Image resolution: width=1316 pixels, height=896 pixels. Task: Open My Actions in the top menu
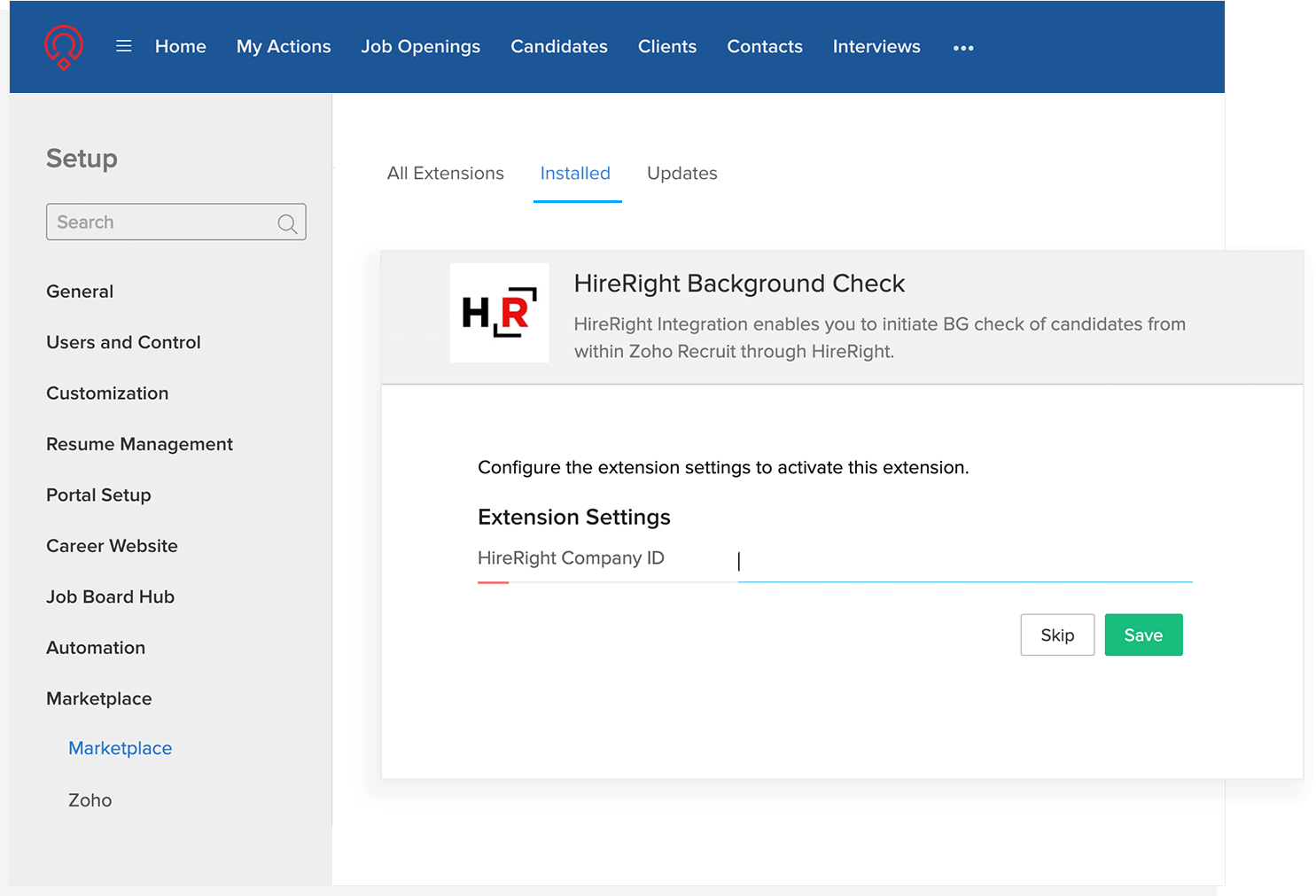(284, 46)
